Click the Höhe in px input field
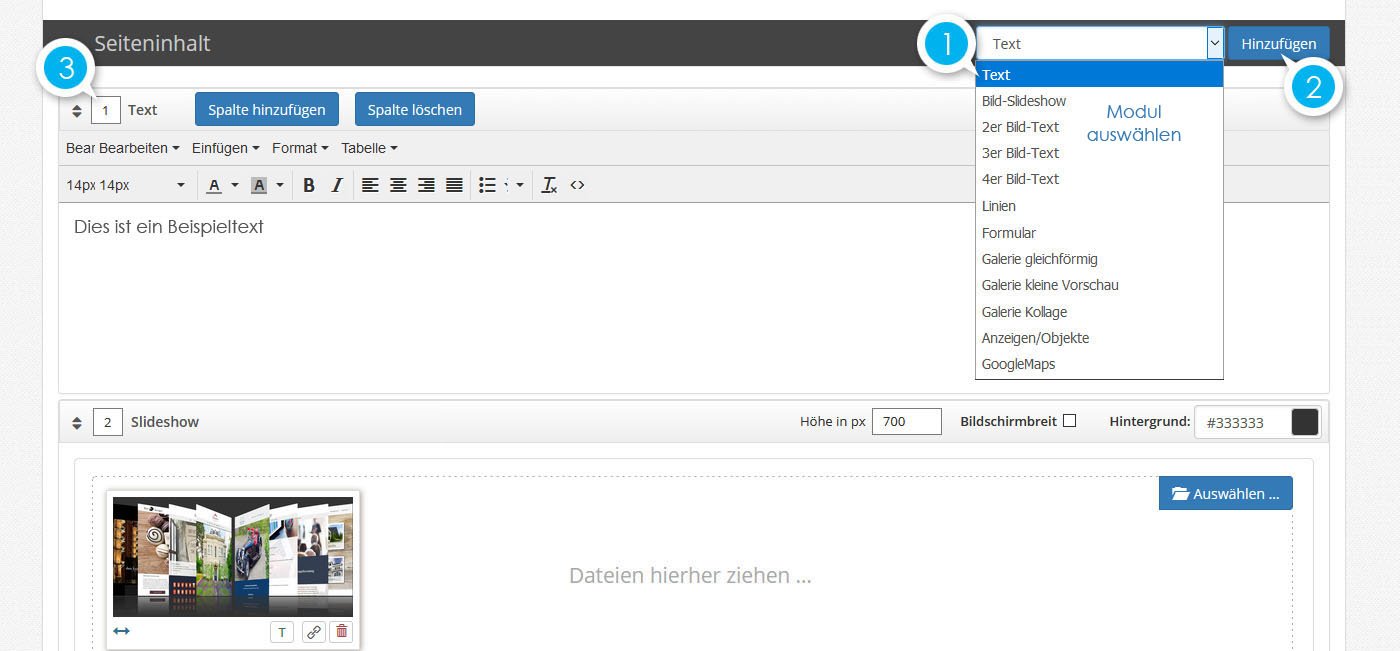Image resolution: width=1400 pixels, height=651 pixels. pos(906,422)
